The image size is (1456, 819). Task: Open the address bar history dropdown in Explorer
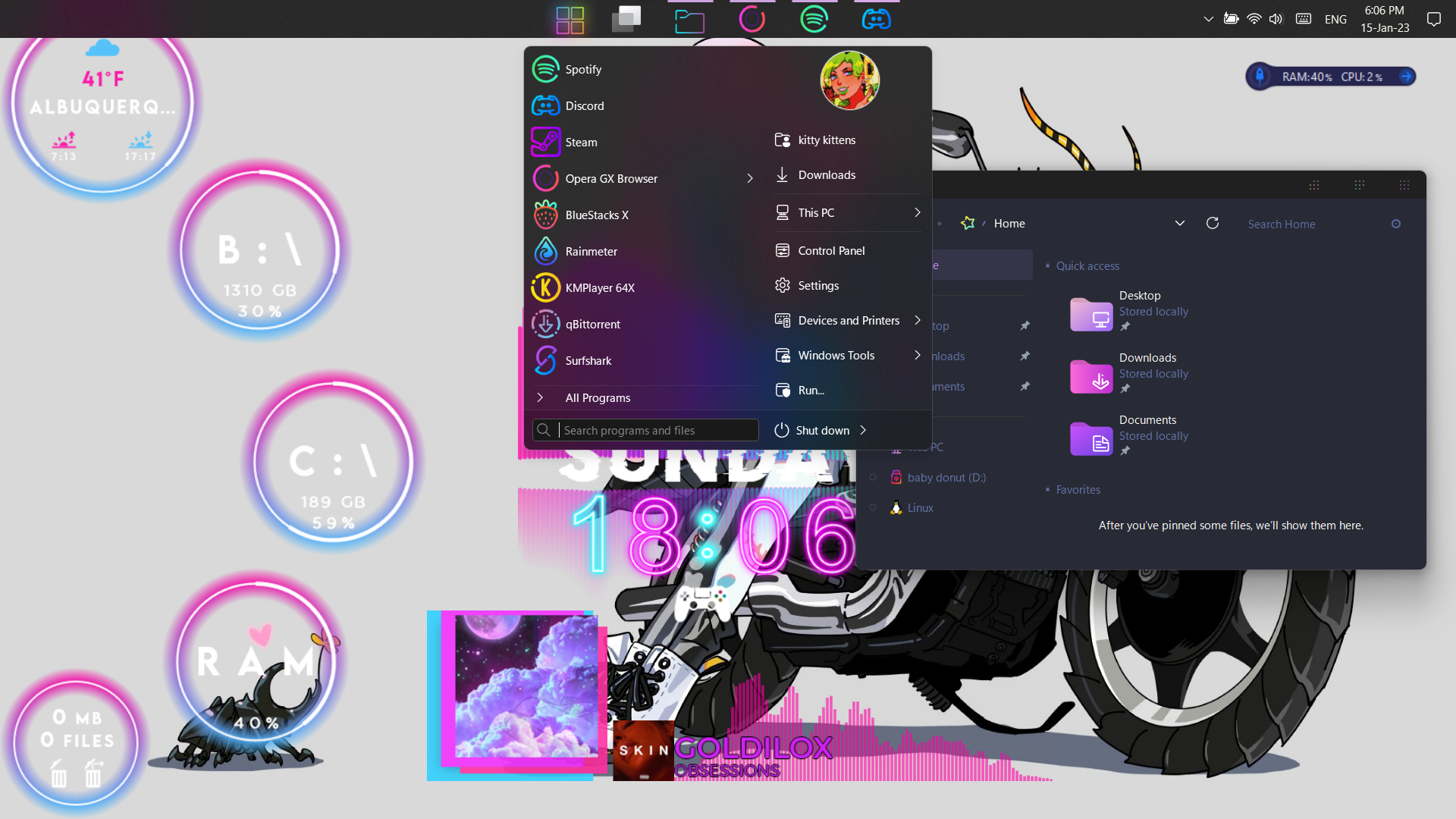1180,223
